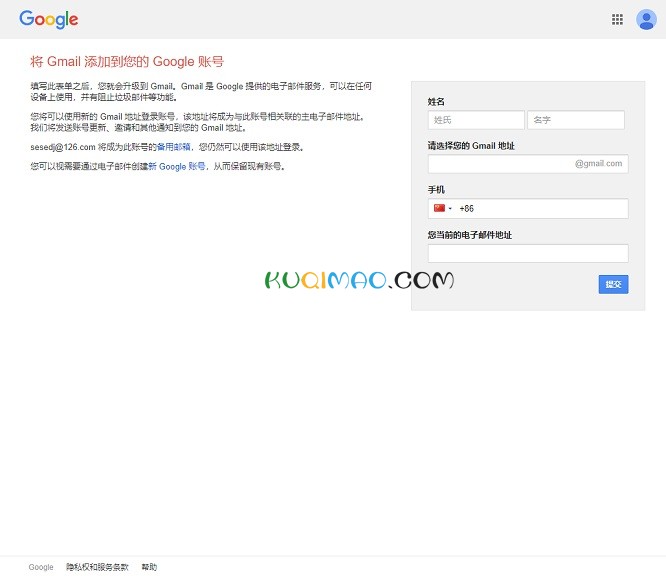Click the 姓氏 last name field
This screenshot has height=579, width=666.
476,120
